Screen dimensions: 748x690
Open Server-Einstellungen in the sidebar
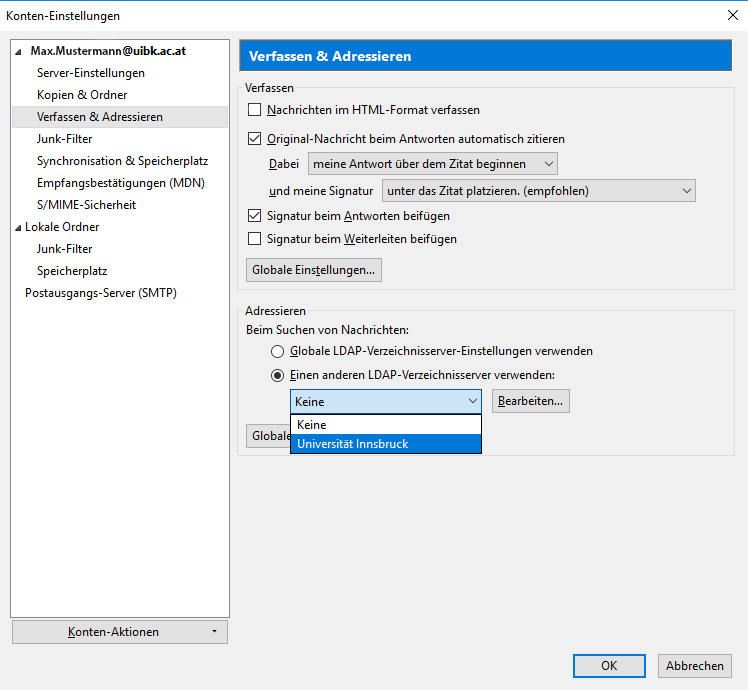click(91, 73)
